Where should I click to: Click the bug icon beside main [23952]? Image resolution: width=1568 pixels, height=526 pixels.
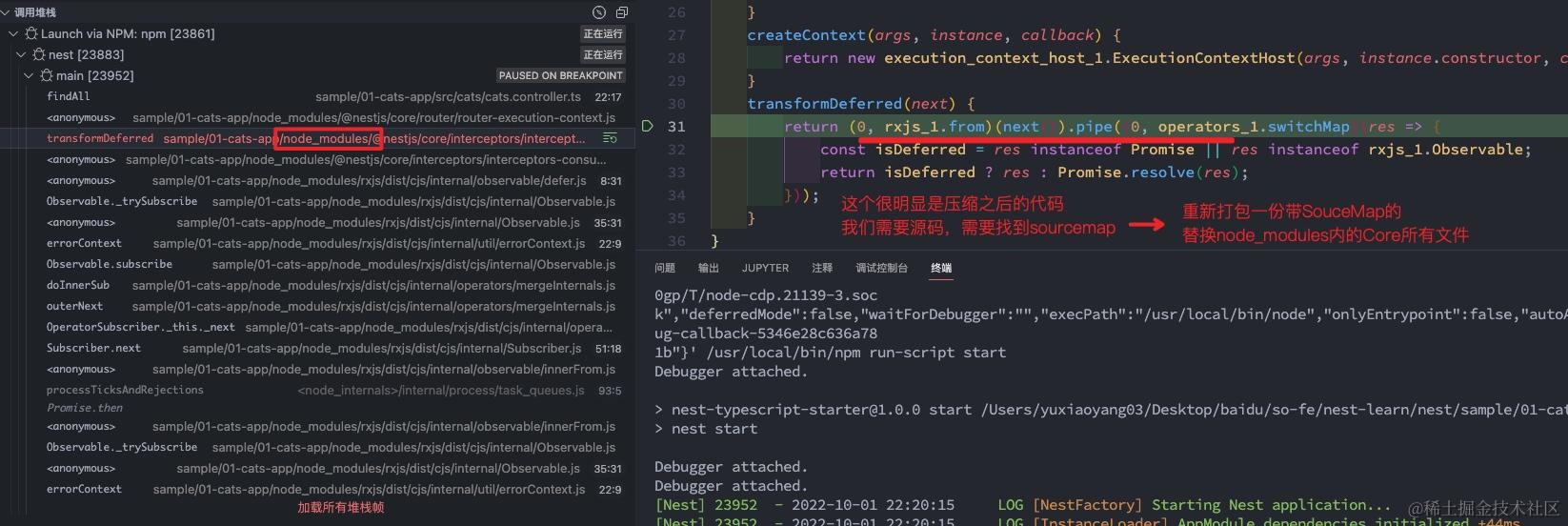pyautogui.click(x=47, y=75)
